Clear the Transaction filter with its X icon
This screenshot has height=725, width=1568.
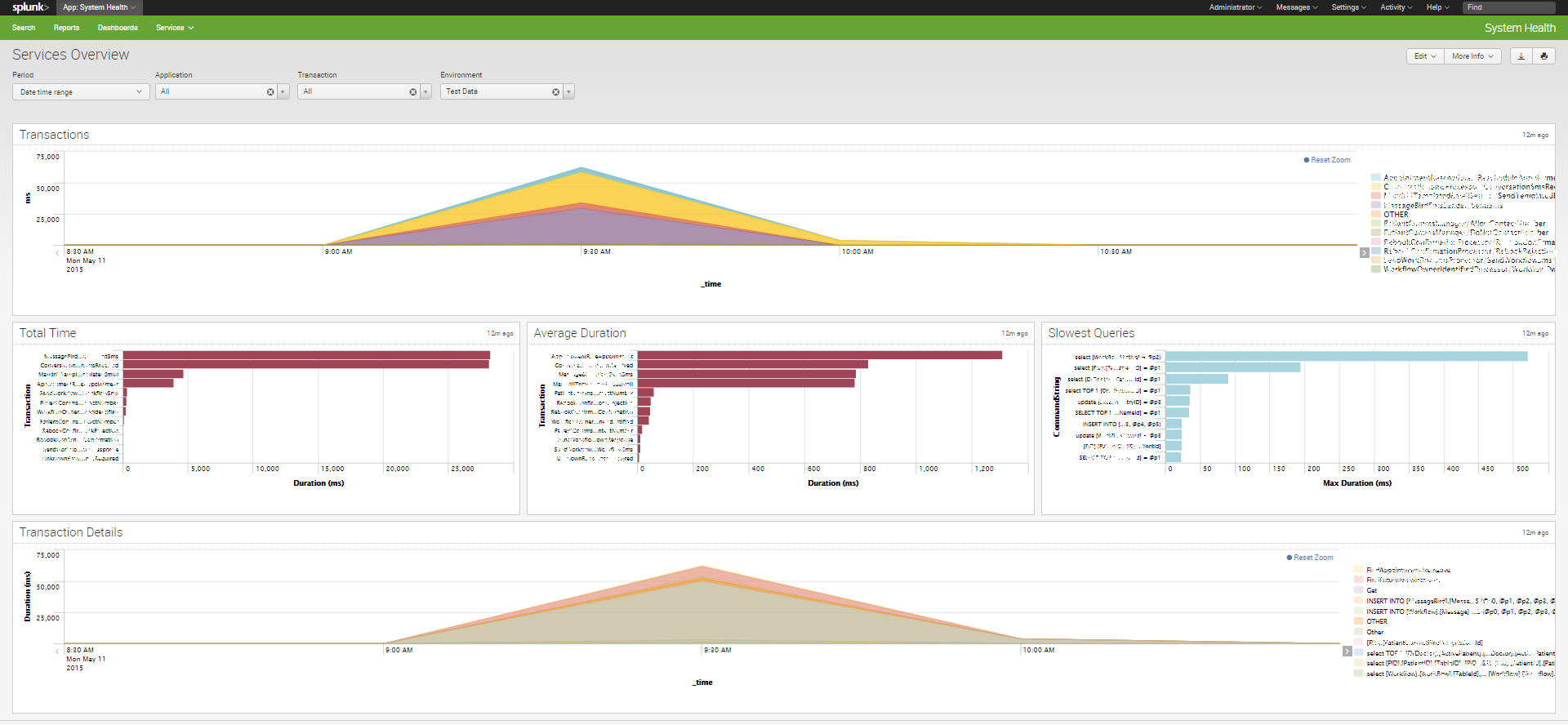tap(413, 92)
